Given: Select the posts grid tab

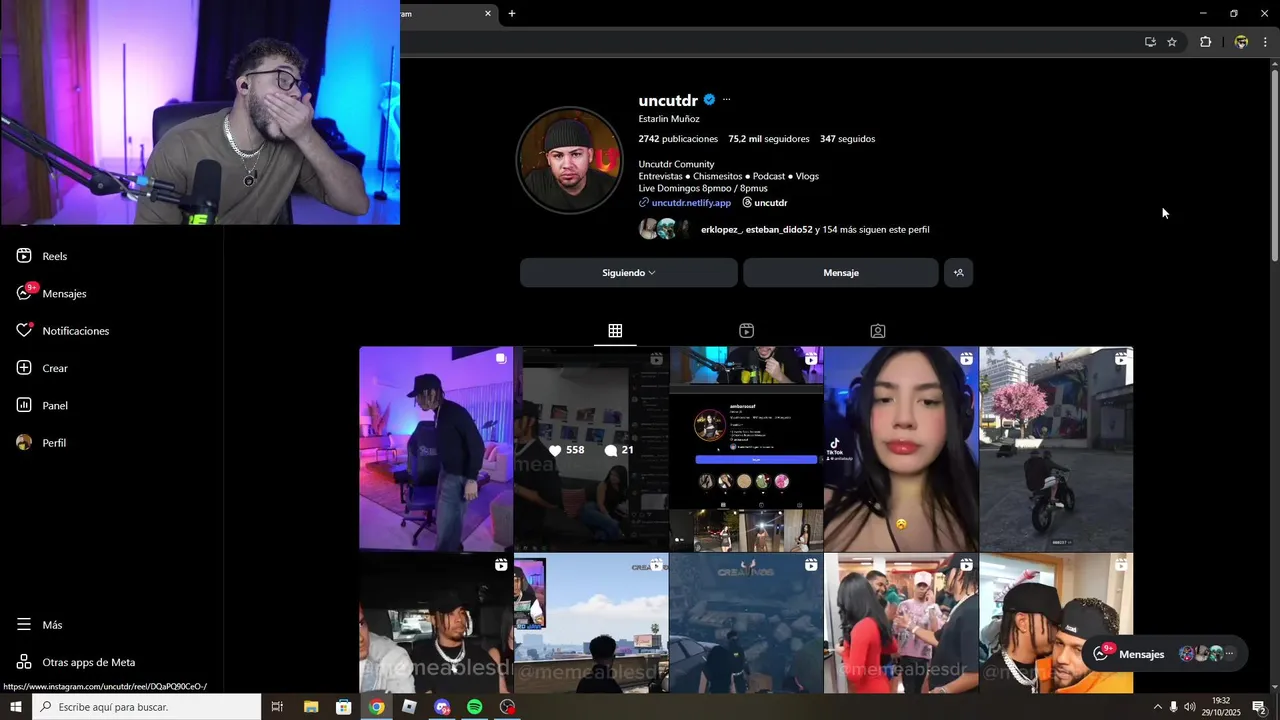Looking at the screenshot, I should coord(615,331).
